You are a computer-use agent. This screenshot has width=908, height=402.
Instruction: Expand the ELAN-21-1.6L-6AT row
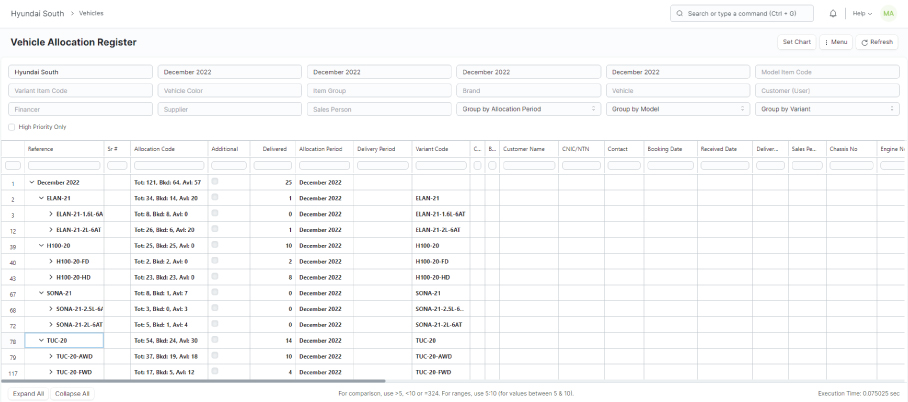[x=51, y=214]
